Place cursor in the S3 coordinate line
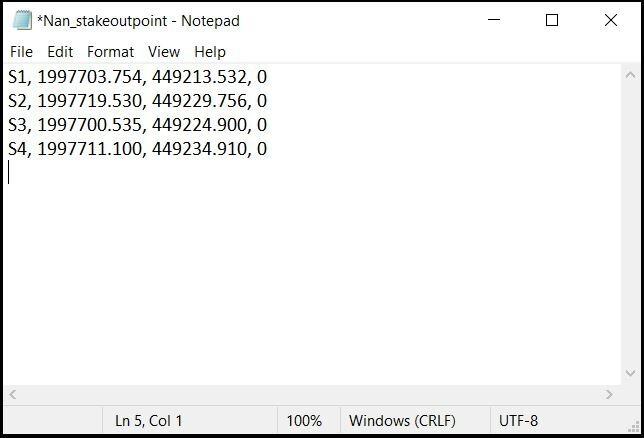This screenshot has height=438, width=644. pos(137,125)
